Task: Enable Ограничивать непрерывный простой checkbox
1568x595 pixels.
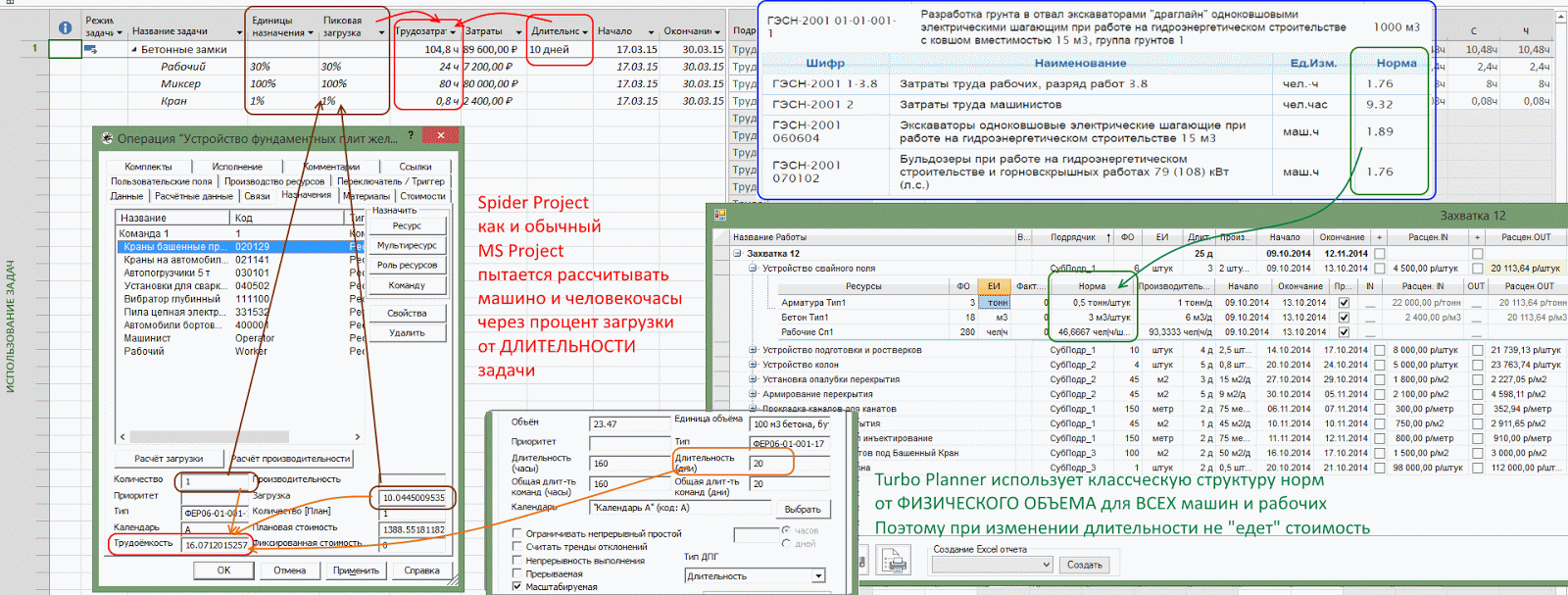Action: click(x=517, y=533)
